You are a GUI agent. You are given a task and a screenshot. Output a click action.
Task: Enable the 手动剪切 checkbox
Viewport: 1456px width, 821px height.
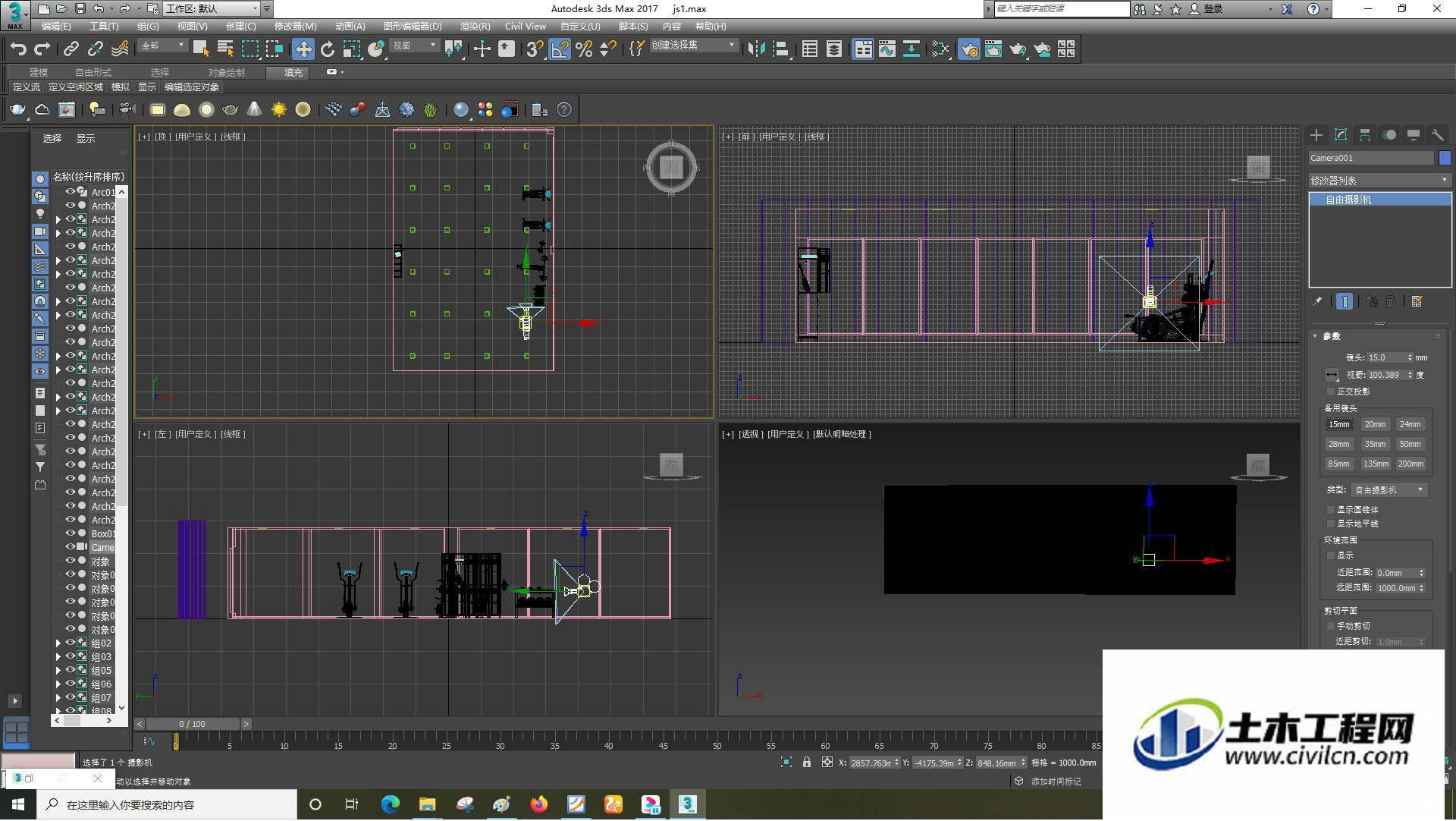(x=1331, y=627)
